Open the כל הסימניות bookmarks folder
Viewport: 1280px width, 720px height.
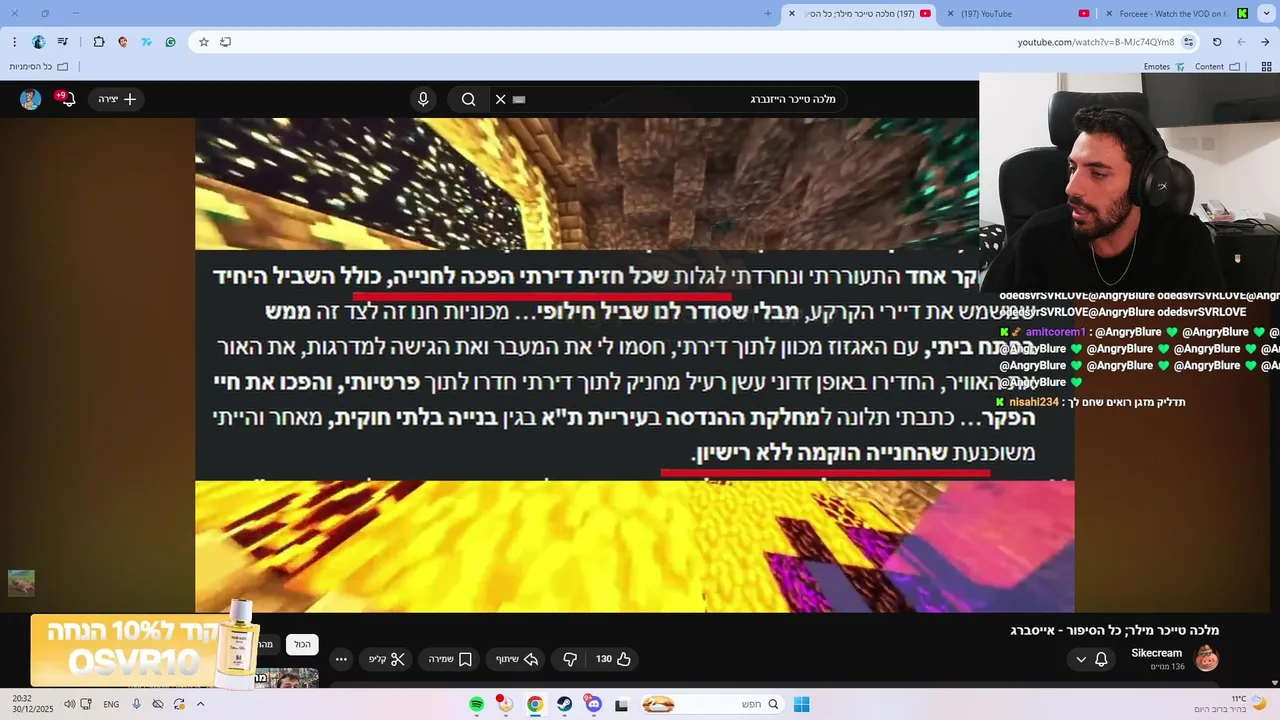point(38,67)
